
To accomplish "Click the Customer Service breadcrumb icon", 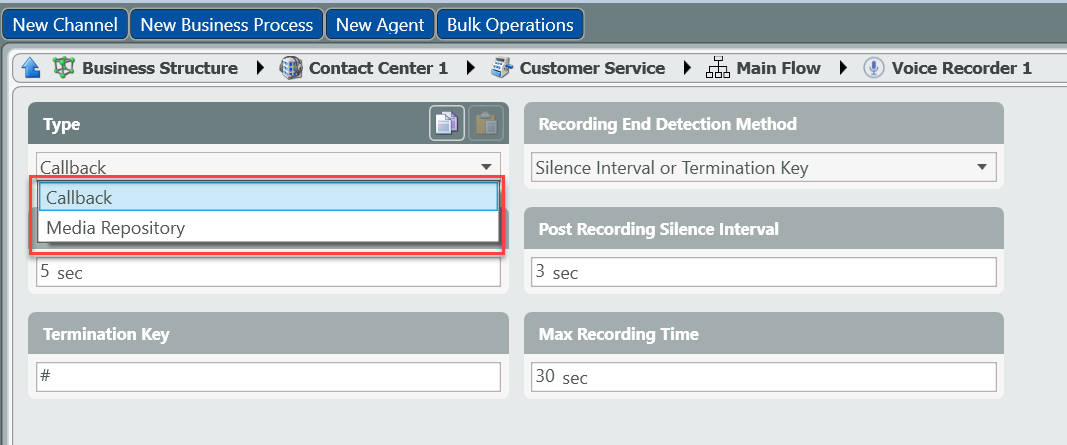I will (x=502, y=68).
